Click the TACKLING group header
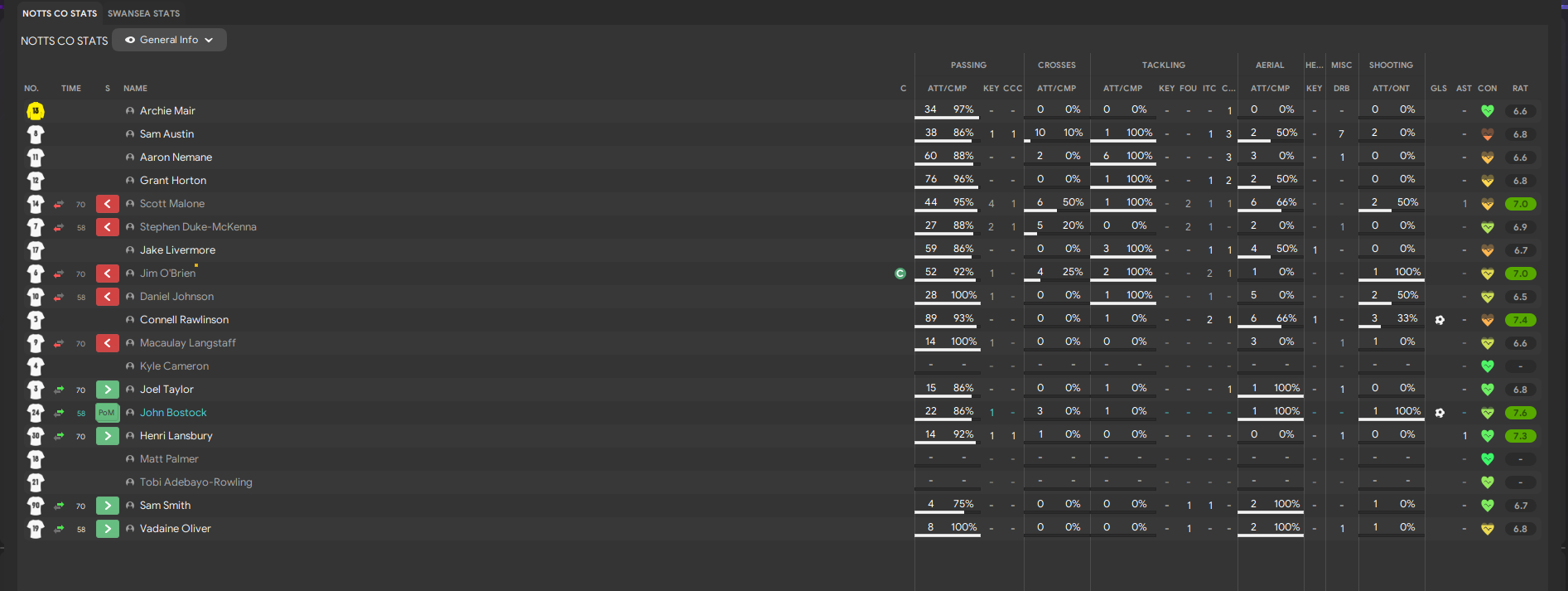This screenshot has height=591, width=1568. (1164, 65)
